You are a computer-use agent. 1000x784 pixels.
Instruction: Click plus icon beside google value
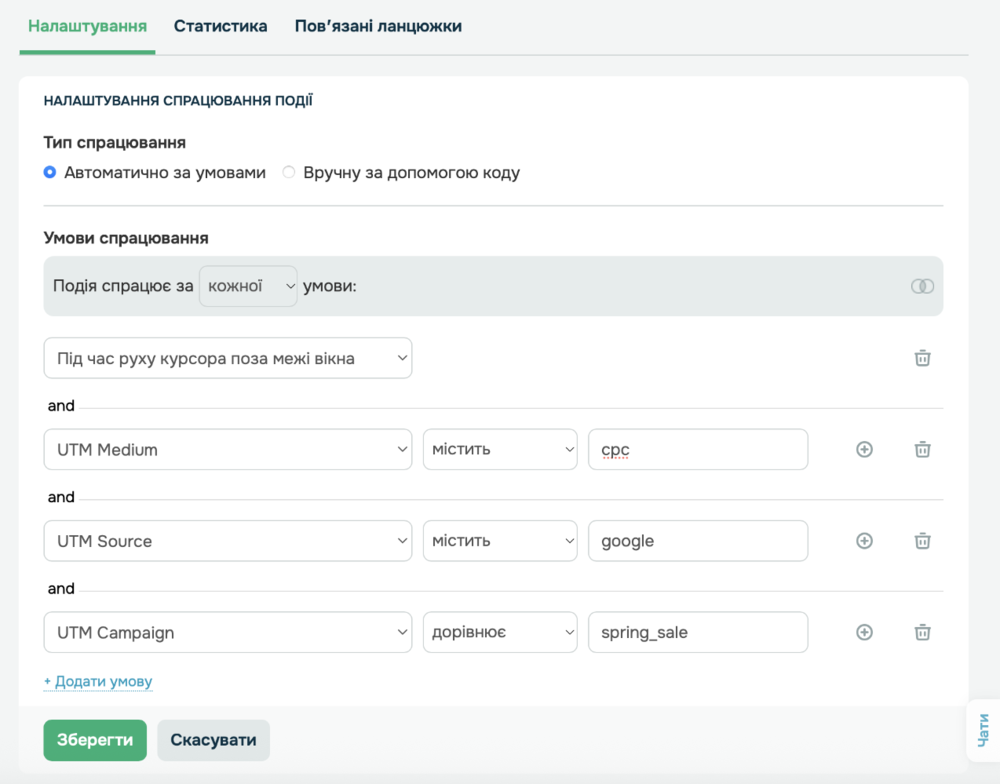[x=864, y=541]
